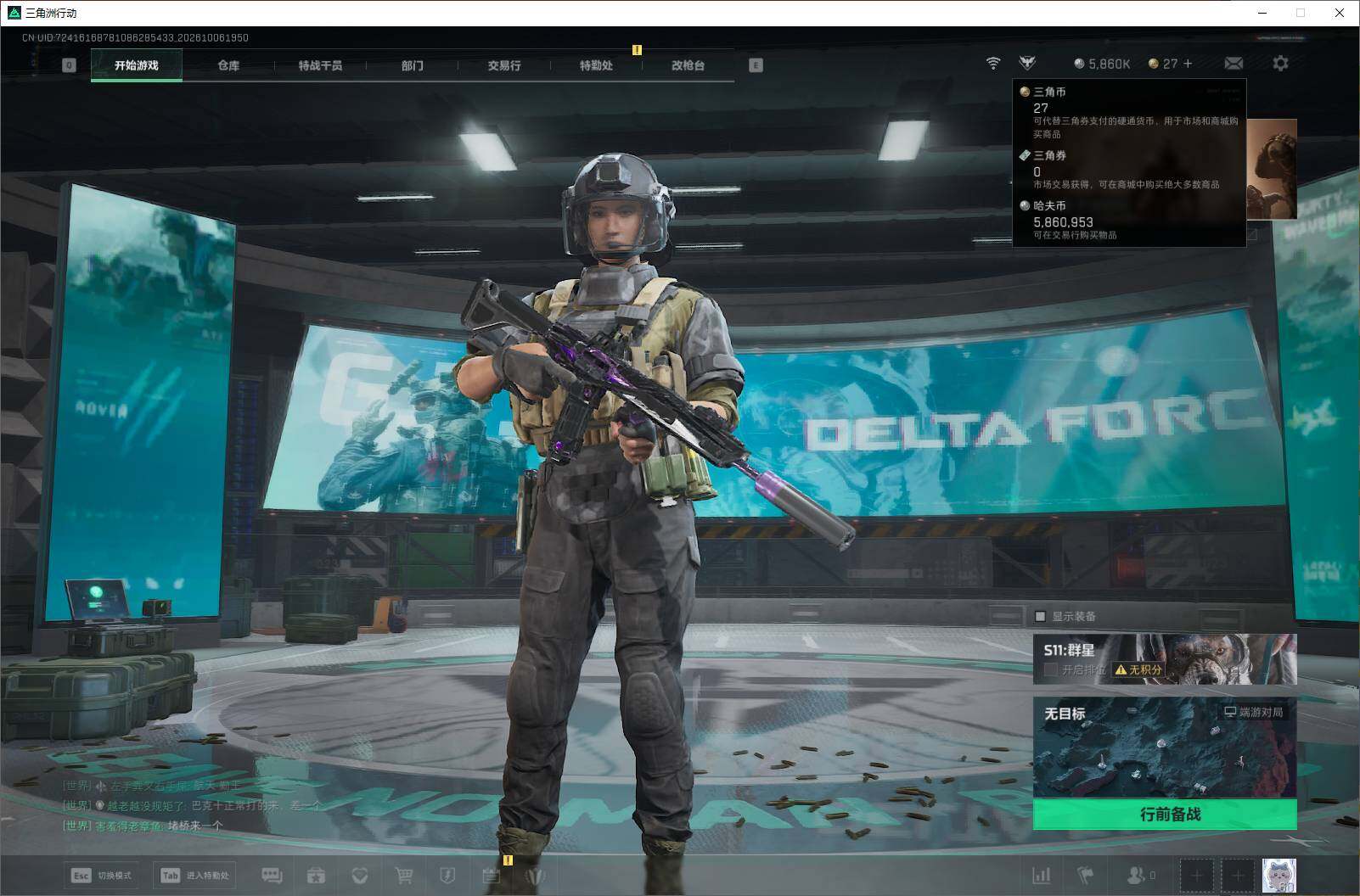The width and height of the screenshot is (1360, 896).
Task: Open the 交易行 tab
Action: pyautogui.click(x=504, y=65)
